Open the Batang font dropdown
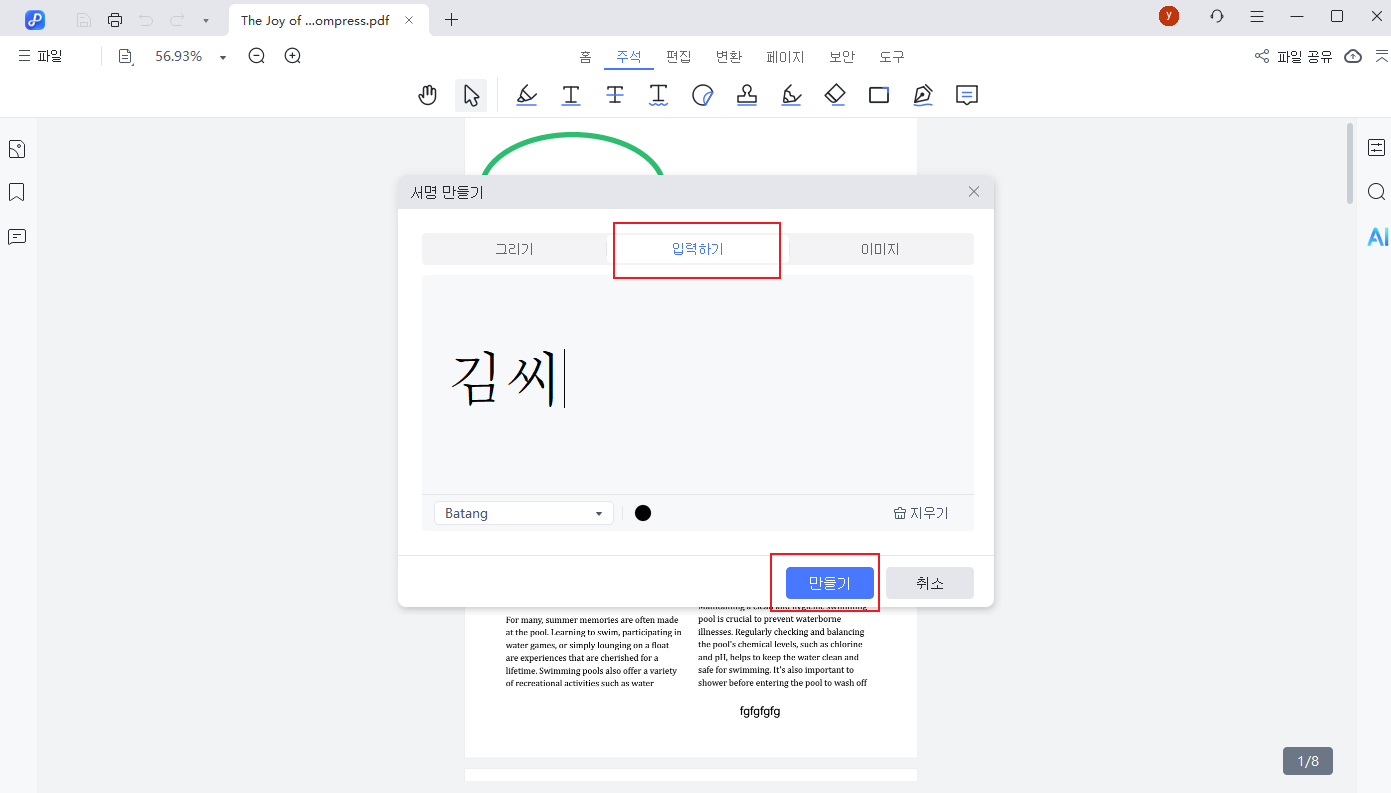 pyautogui.click(x=523, y=512)
